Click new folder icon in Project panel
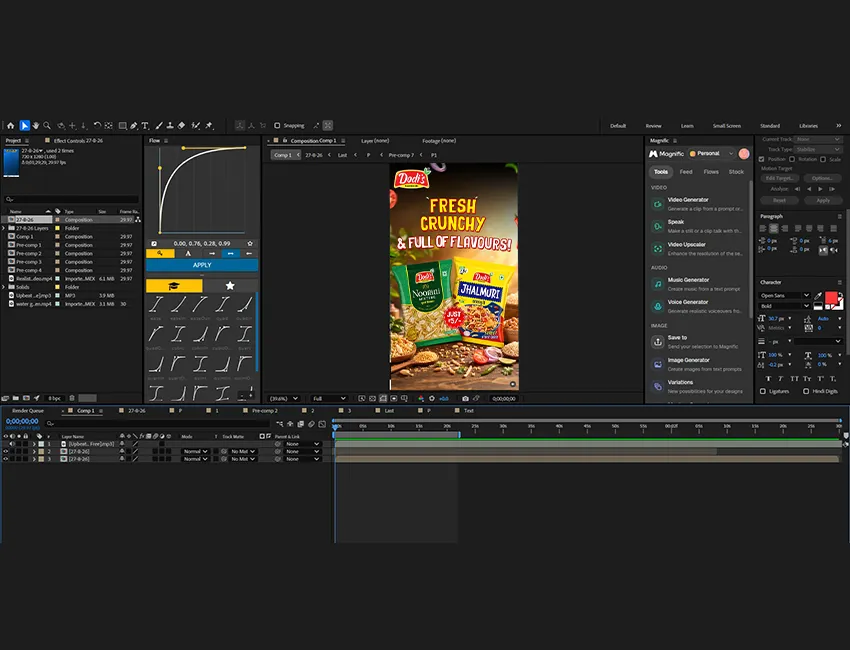The height and width of the screenshot is (650, 850). pyautogui.click(x=16, y=398)
